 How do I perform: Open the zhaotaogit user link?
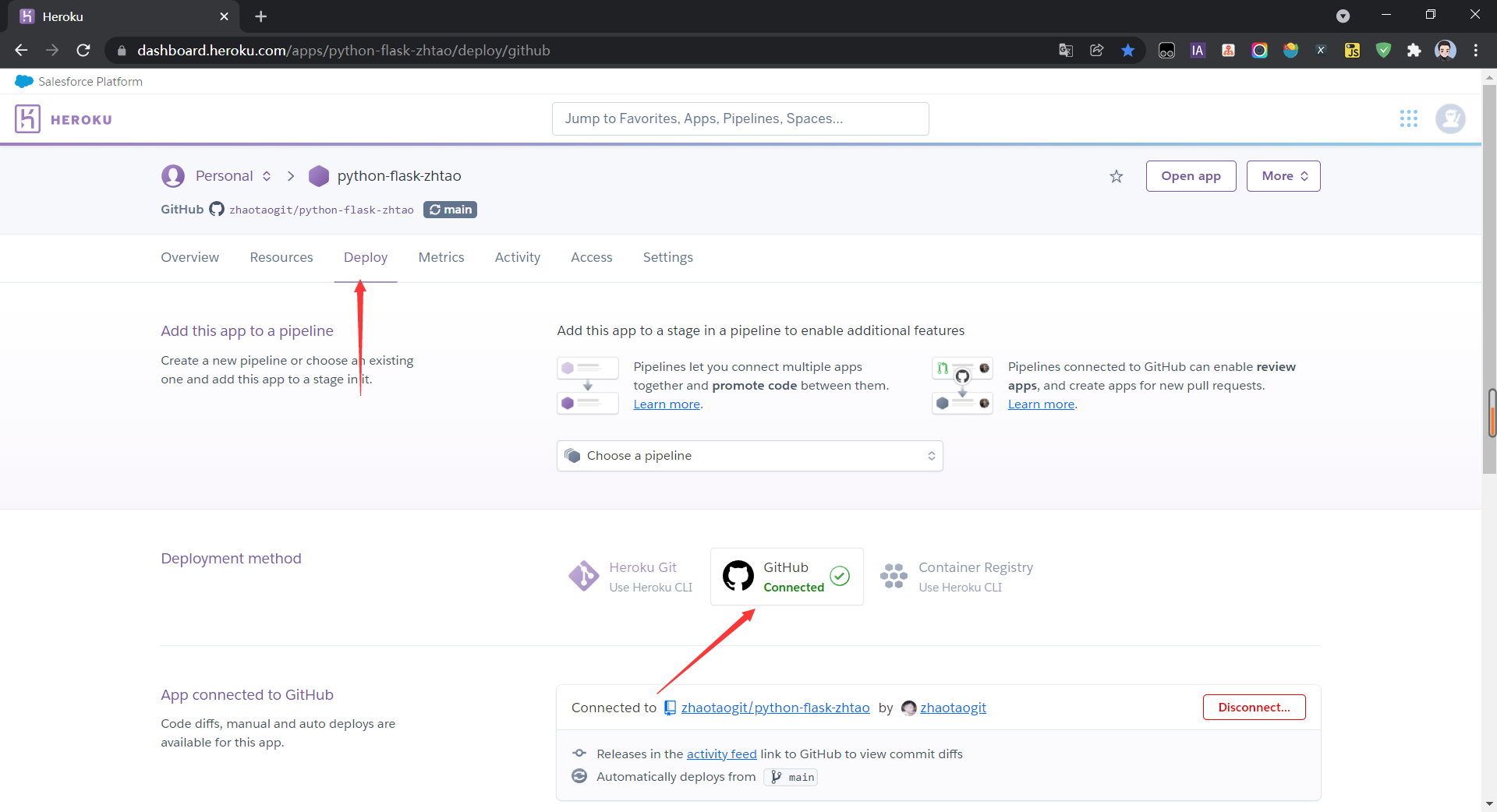click(953, 708)
